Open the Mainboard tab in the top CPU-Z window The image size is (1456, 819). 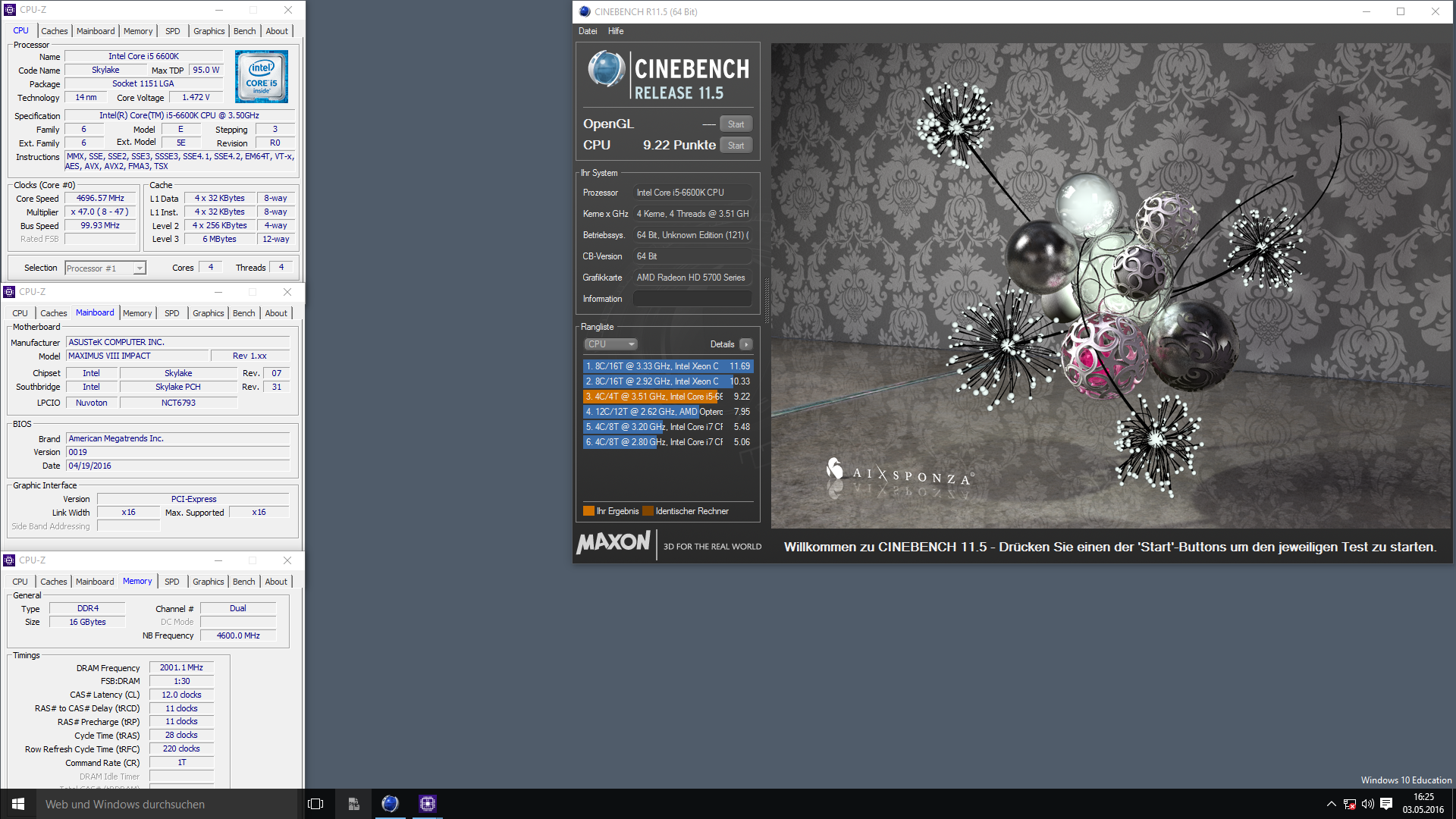[x=96, y=31]
